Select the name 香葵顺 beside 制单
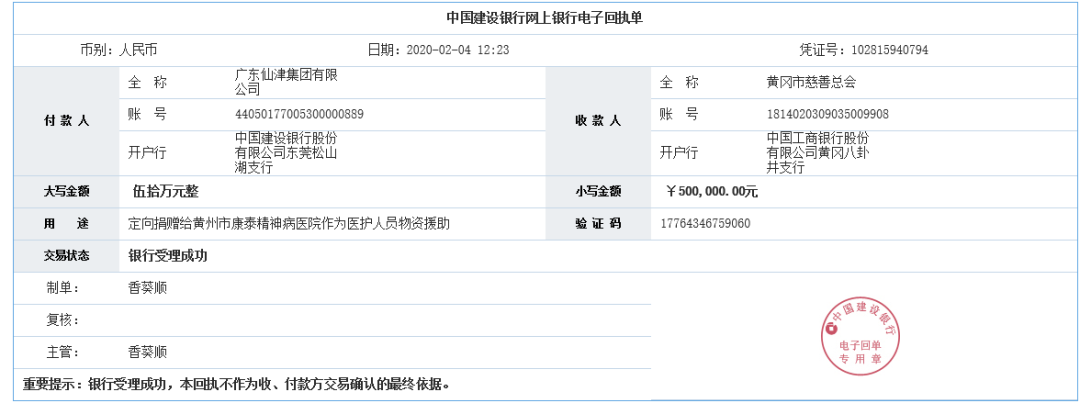Viewport: 1080px width, 403px height. pyautogui.click(x=147, y=288)
